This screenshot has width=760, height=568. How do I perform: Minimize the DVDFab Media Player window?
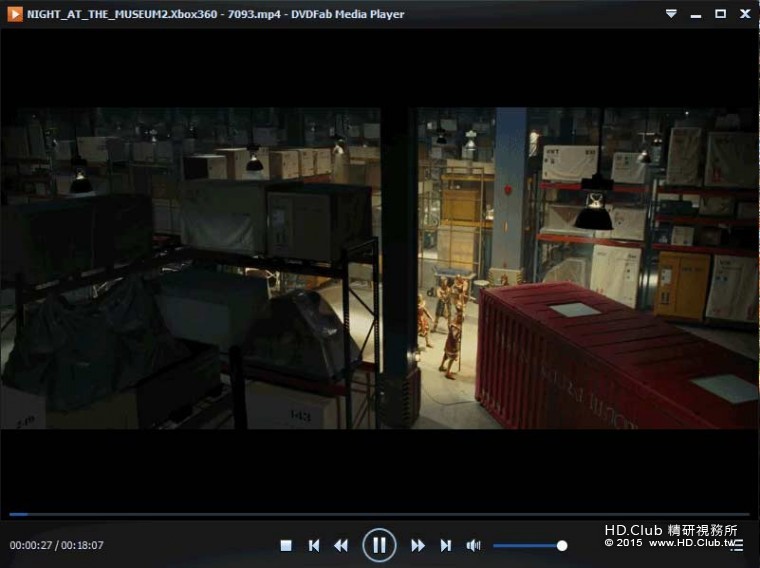(x=696, y=16)
